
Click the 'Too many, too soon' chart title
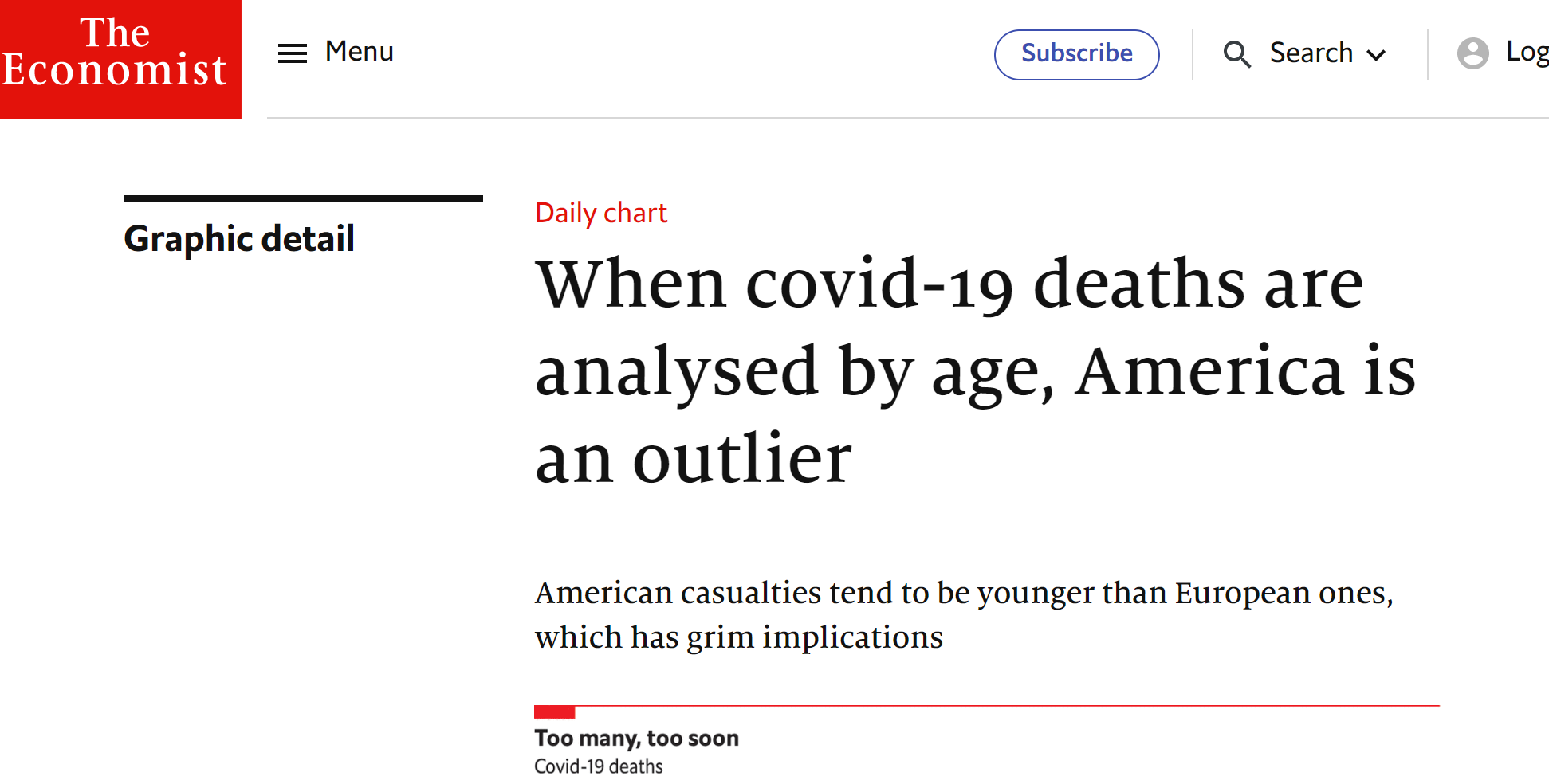(636, 738)
